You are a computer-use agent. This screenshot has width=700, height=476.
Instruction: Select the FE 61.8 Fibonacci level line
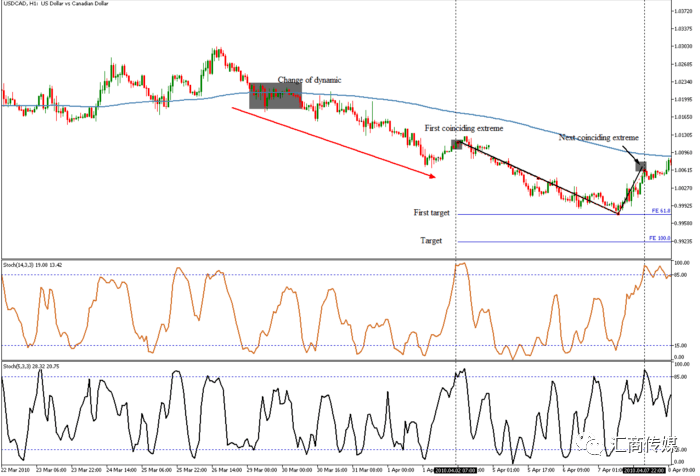pos(564,214)
